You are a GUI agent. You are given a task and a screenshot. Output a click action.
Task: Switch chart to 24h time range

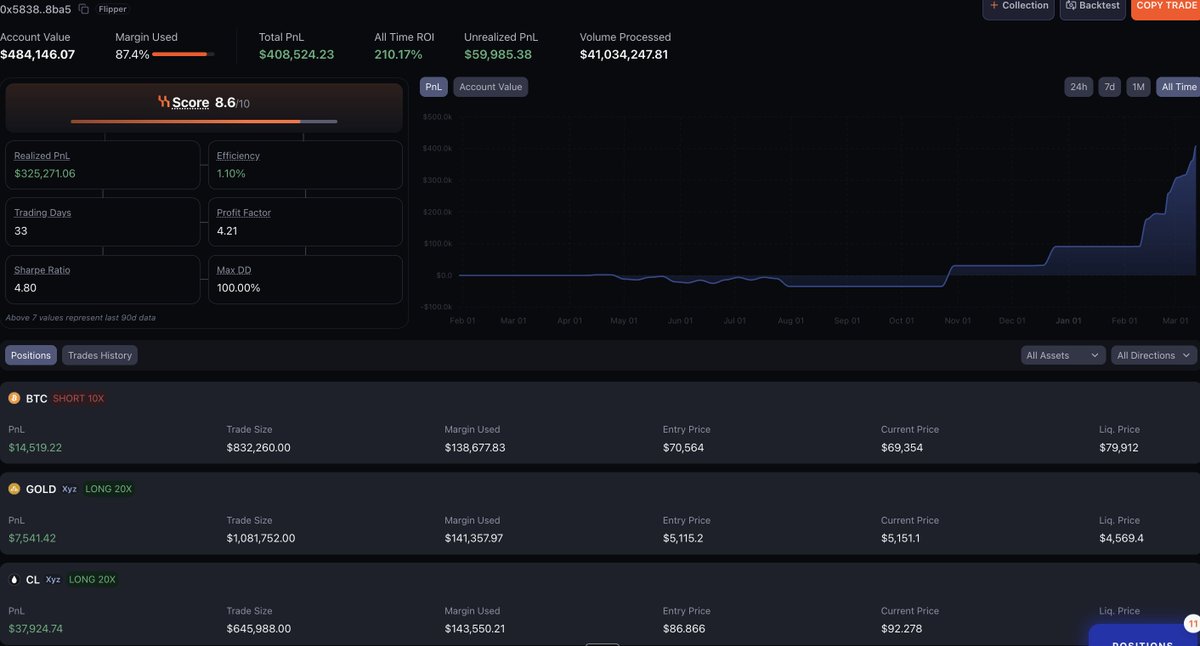tap(1077, 86)
